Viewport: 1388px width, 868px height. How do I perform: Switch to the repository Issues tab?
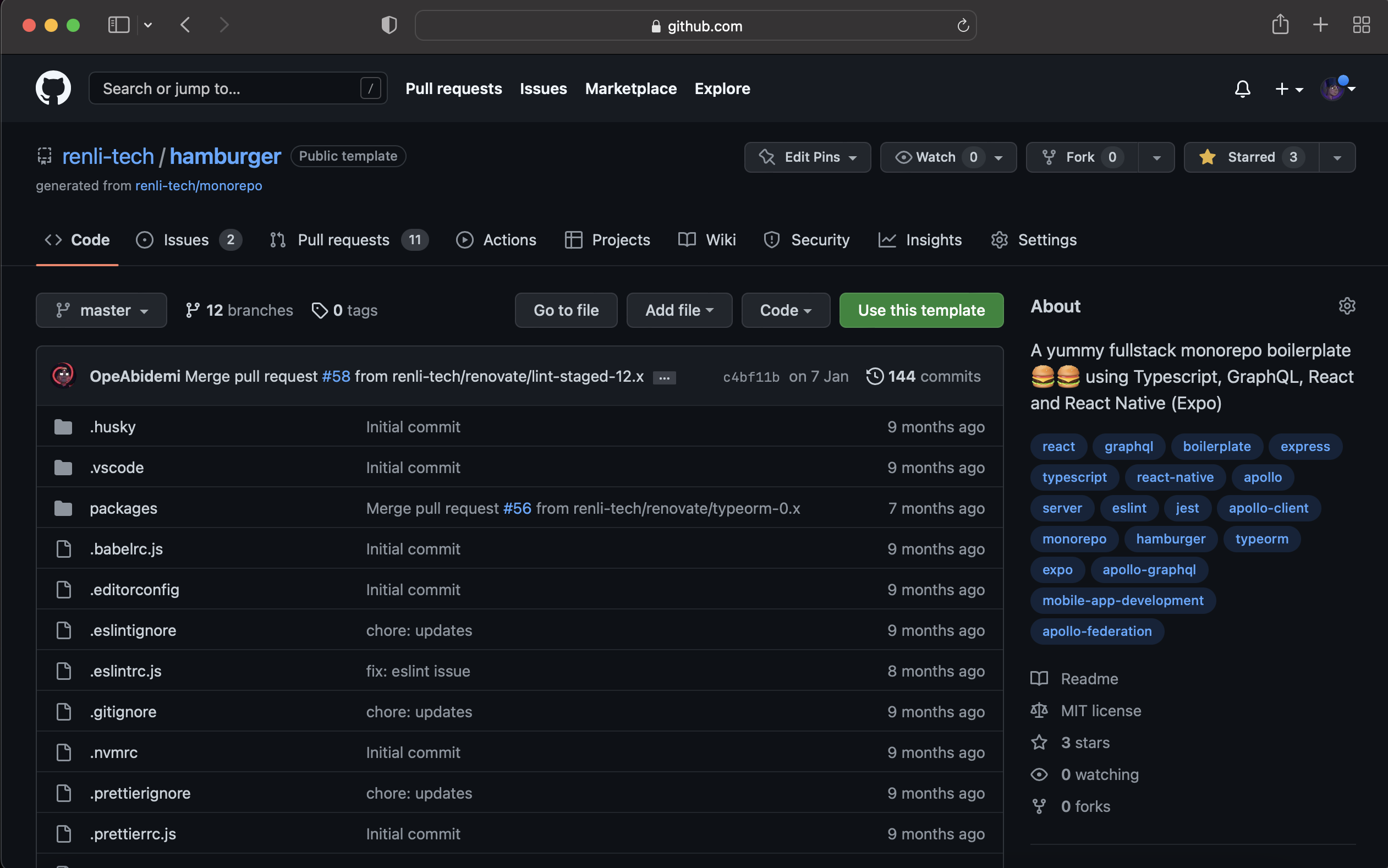[x=188, y=240]
